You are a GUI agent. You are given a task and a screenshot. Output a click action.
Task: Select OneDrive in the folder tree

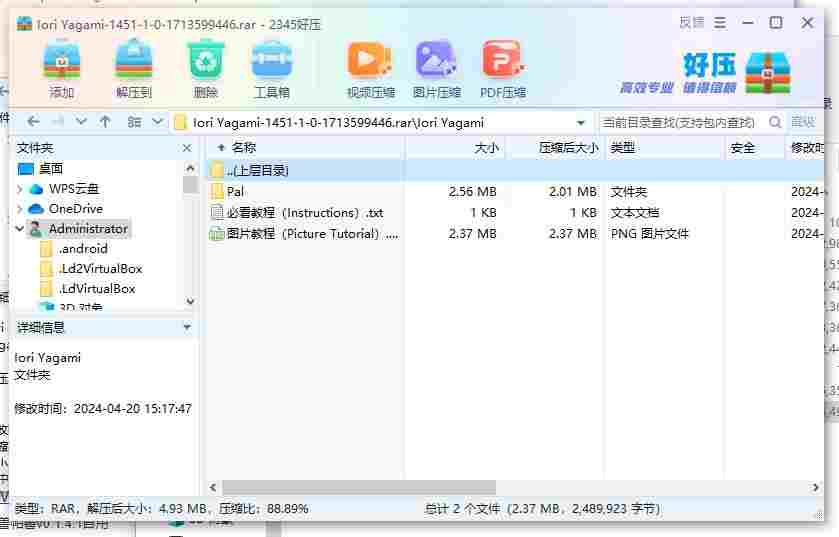[65, 209]
